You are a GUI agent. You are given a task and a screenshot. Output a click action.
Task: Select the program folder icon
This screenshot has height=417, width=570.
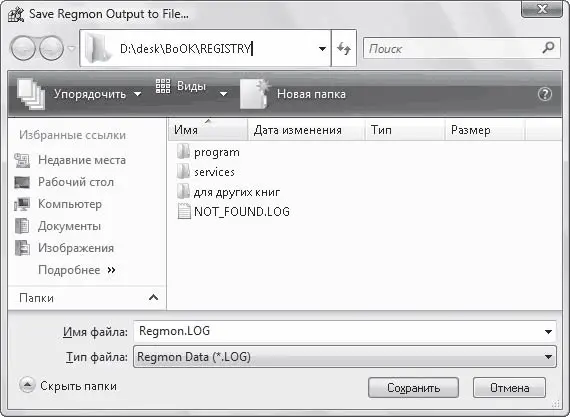pos(183,151)
